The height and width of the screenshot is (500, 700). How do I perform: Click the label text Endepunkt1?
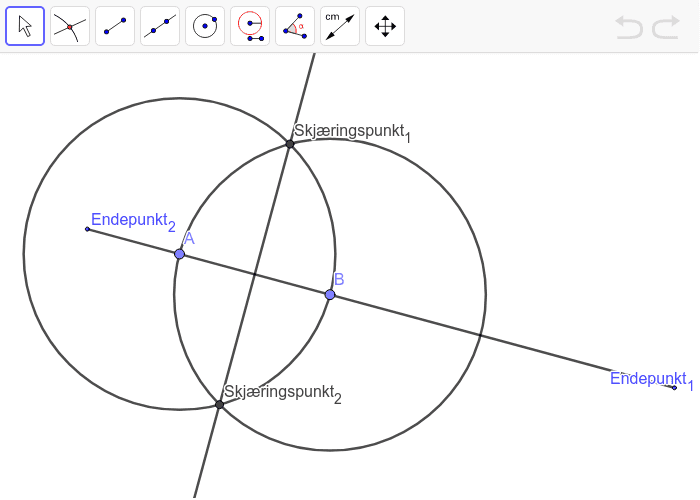(x=651, y=380)
